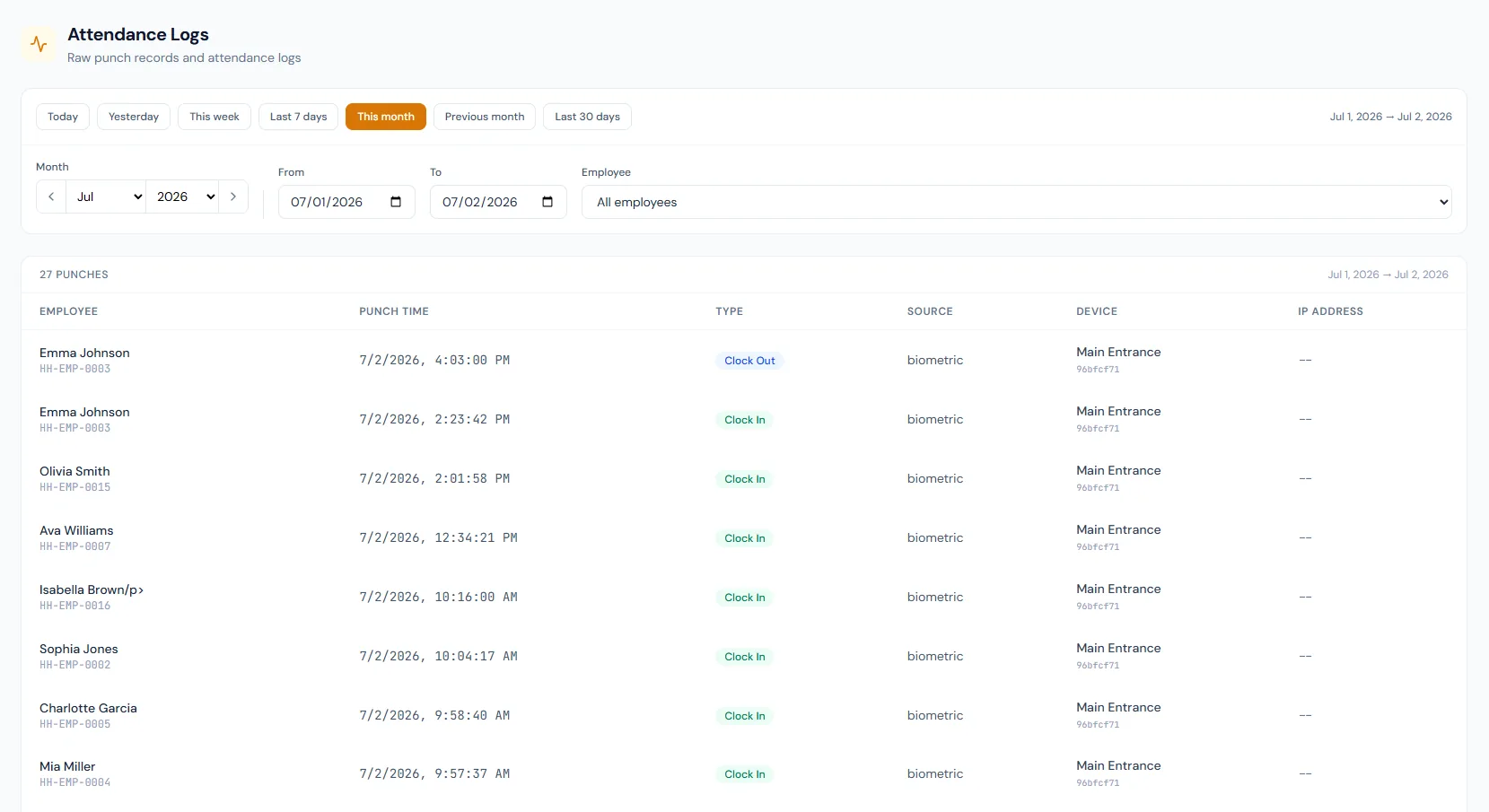Select the This month filter

pos(386,117)
